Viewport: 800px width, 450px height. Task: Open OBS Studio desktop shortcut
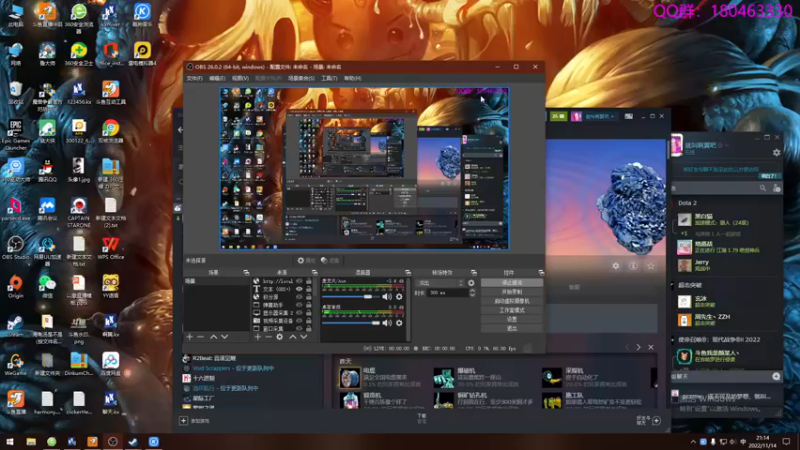pyautogui.click(x=15, y=248)
